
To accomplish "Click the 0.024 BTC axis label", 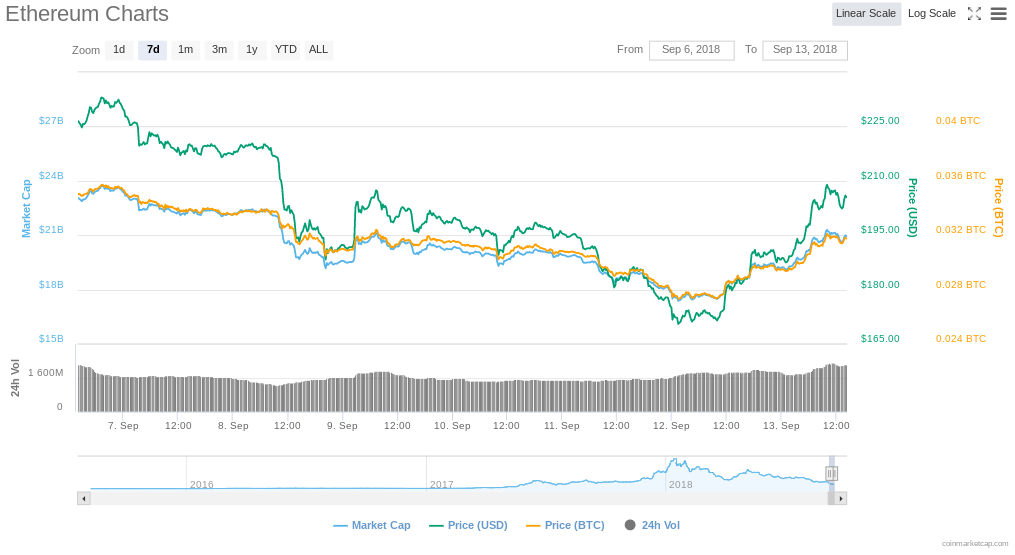I will (961, 339).
